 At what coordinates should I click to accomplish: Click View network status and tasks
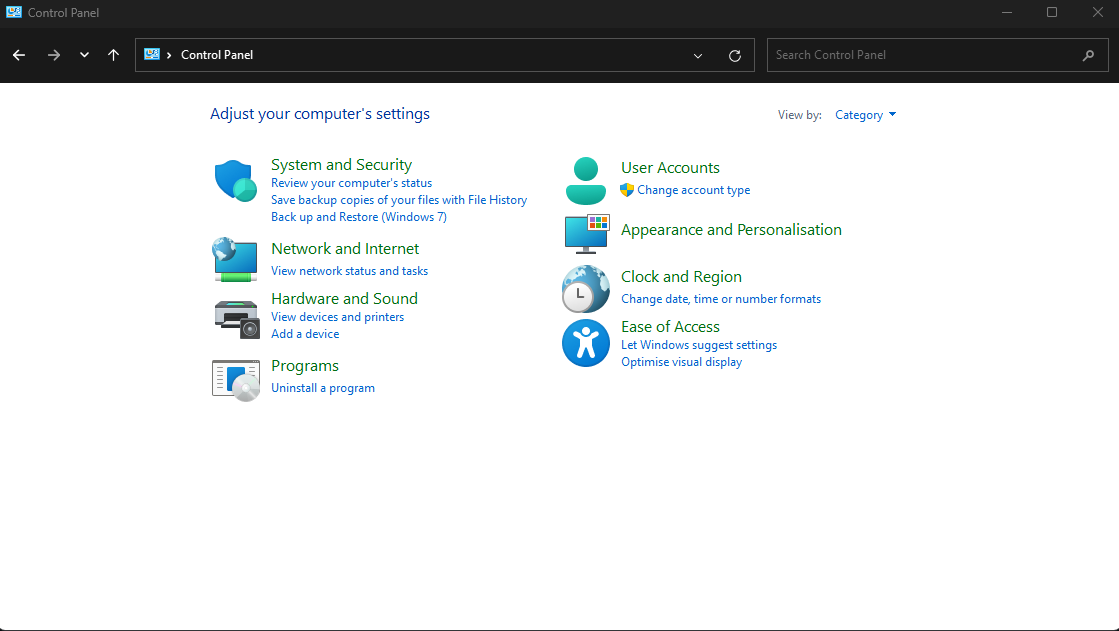point(350,271)
